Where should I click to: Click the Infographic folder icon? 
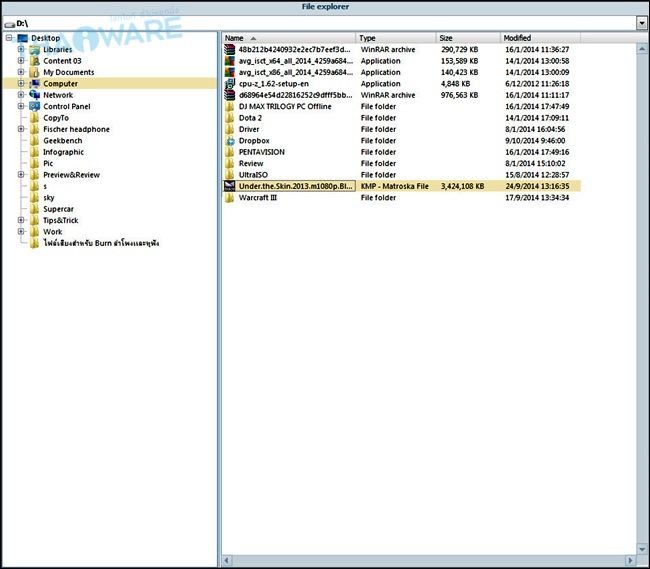point(35,152)
